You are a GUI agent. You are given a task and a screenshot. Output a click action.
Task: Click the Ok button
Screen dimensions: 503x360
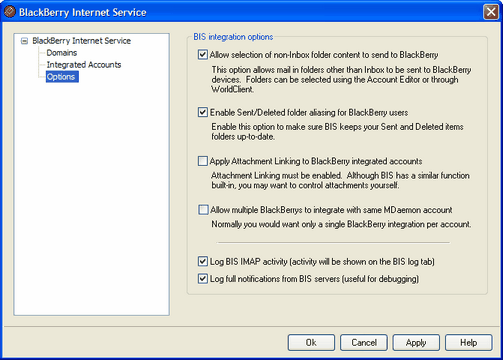pyautogui.click(x=311, y=343)
